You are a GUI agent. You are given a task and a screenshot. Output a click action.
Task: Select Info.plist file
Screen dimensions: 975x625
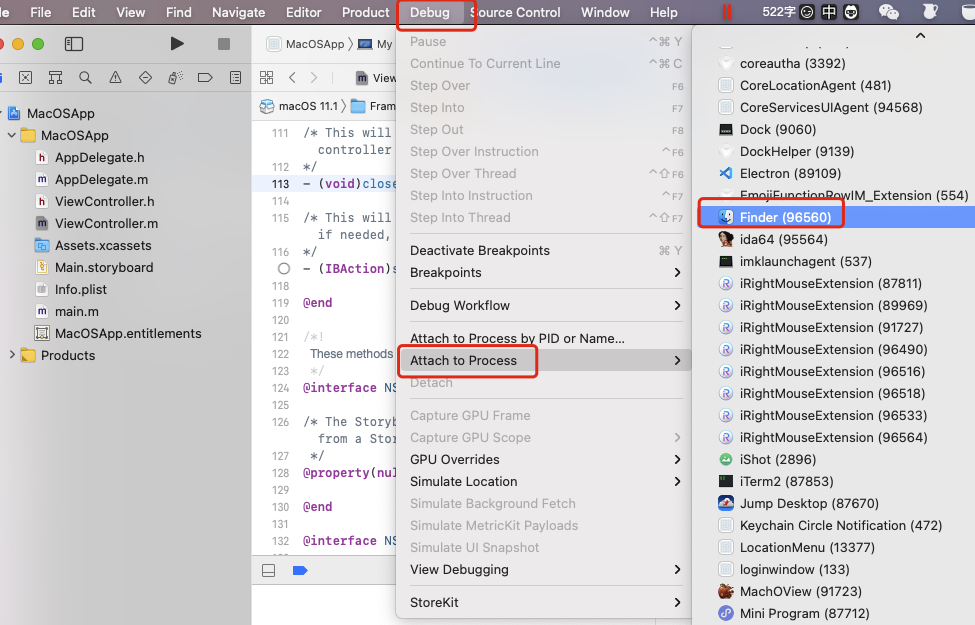[x=81, y=289]
